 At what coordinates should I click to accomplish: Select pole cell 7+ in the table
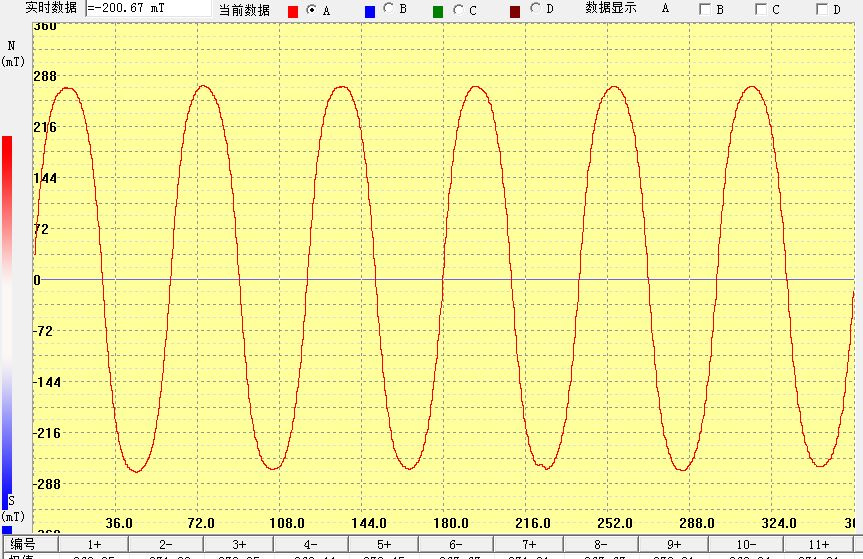pyautogui.click(x=528, y=544)
